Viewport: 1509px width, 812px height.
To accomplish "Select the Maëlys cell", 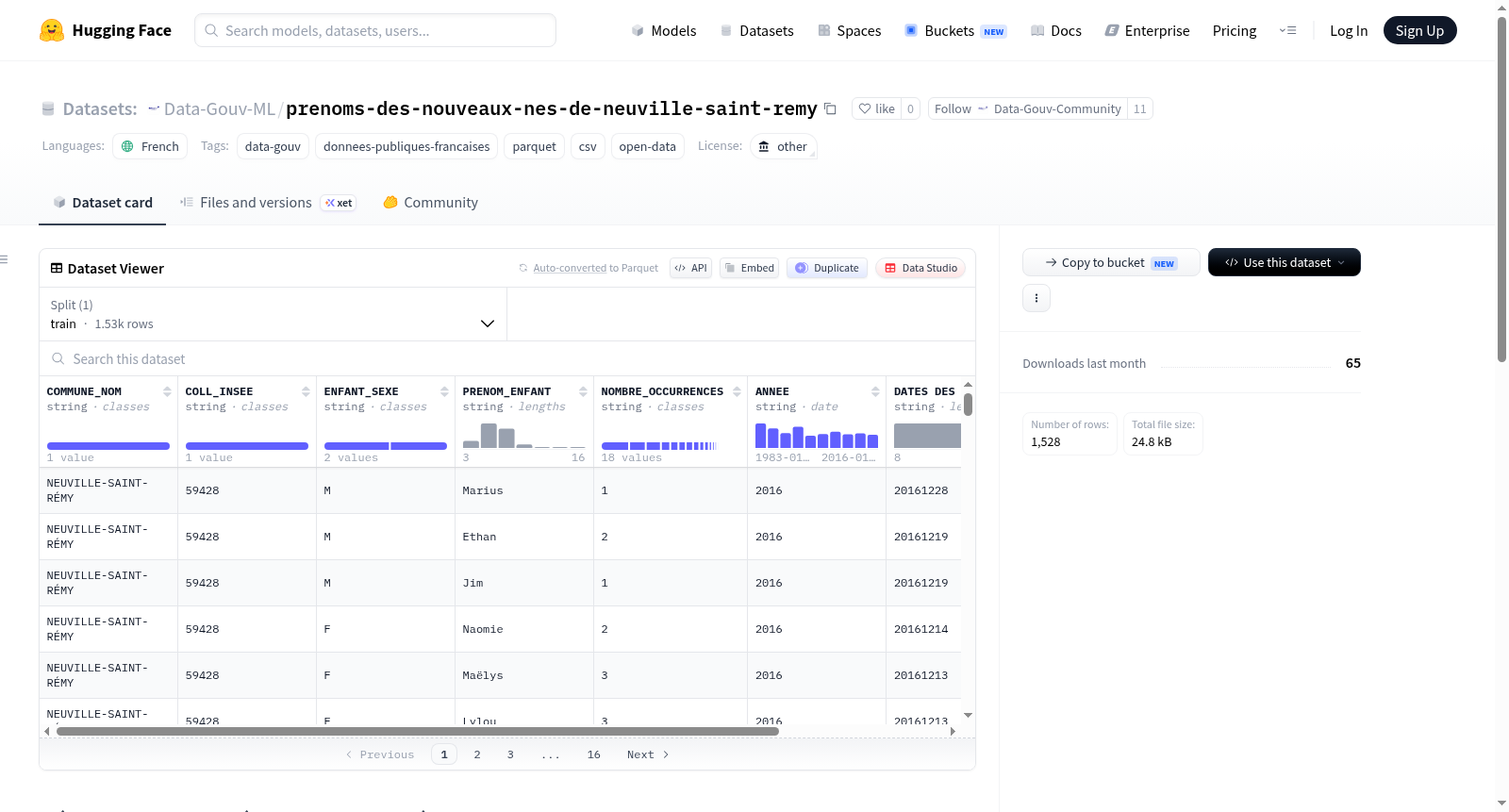I will 524,675.
